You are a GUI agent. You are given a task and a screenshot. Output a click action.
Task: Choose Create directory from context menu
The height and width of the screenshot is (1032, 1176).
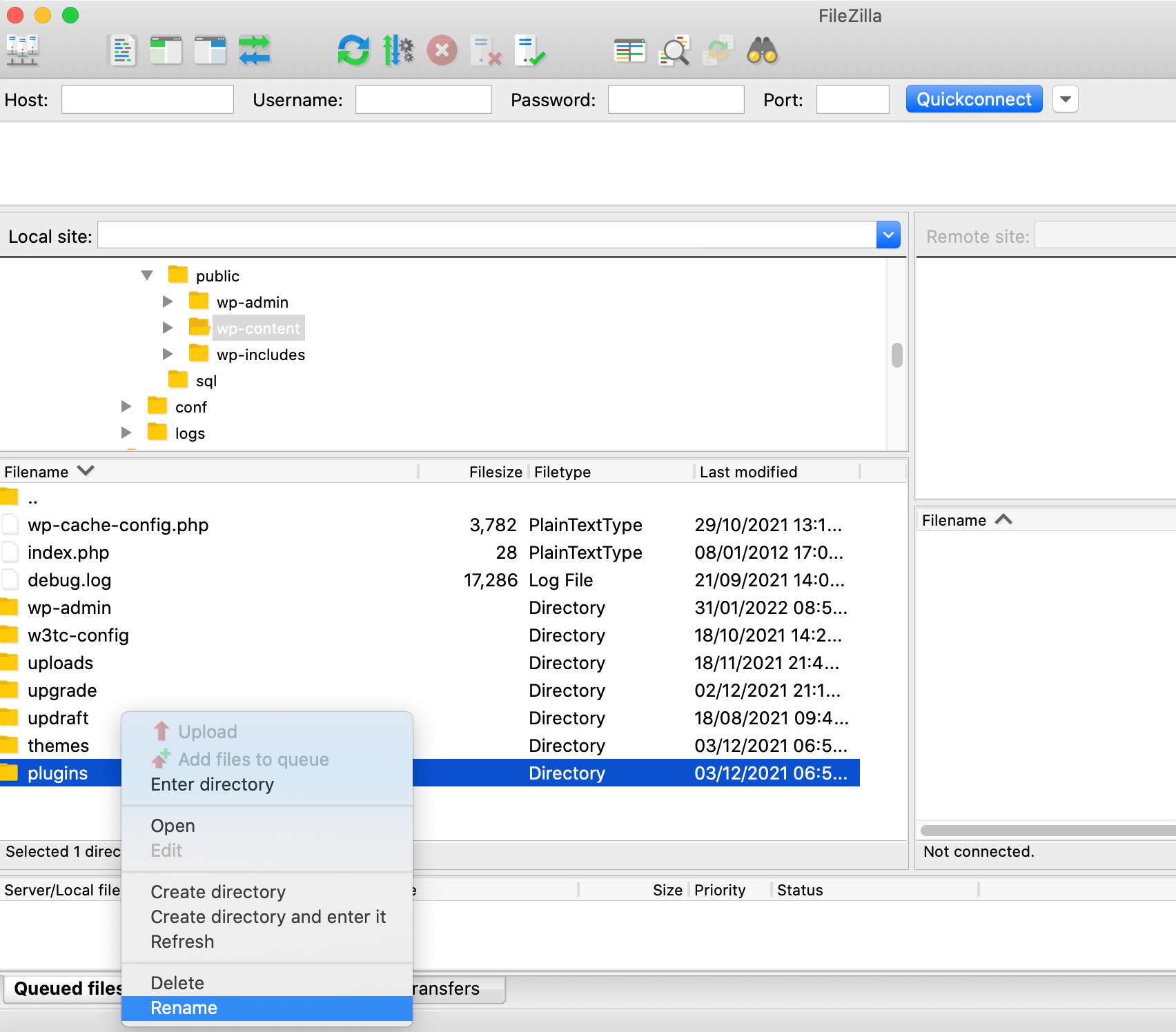click(267, 892)
